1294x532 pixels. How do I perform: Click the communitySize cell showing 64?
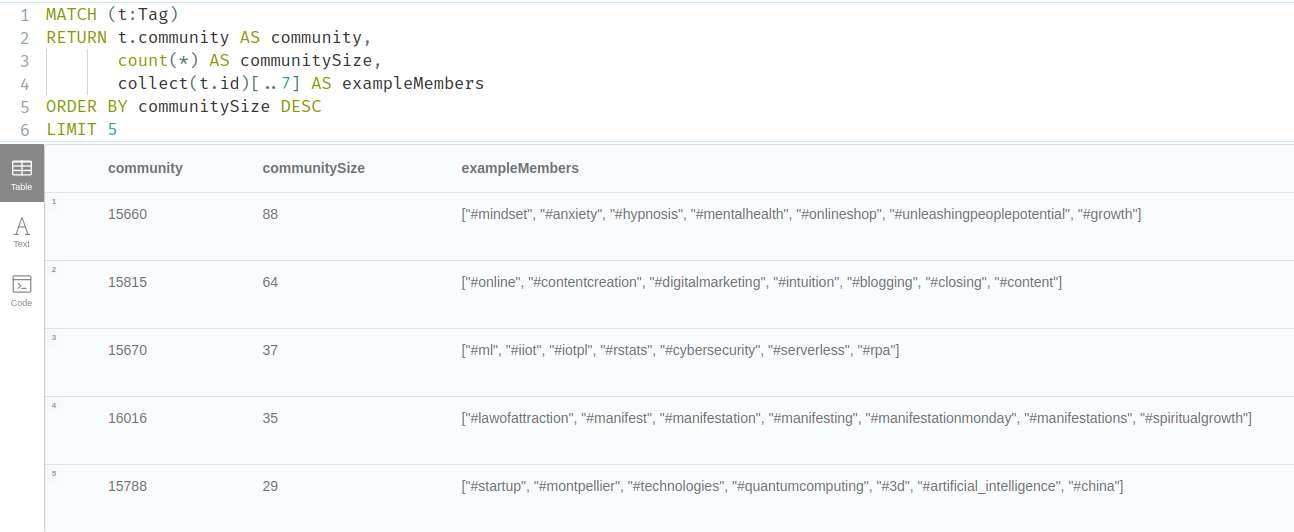click(270, 282)
